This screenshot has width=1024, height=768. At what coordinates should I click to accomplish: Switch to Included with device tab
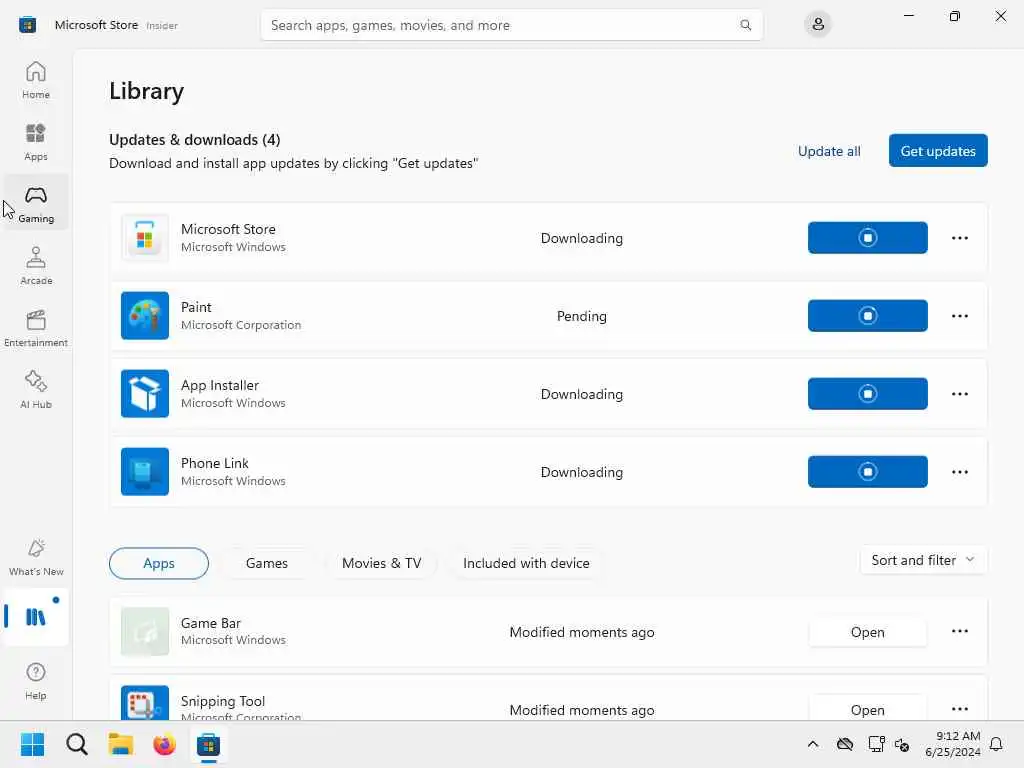[526, 563]
